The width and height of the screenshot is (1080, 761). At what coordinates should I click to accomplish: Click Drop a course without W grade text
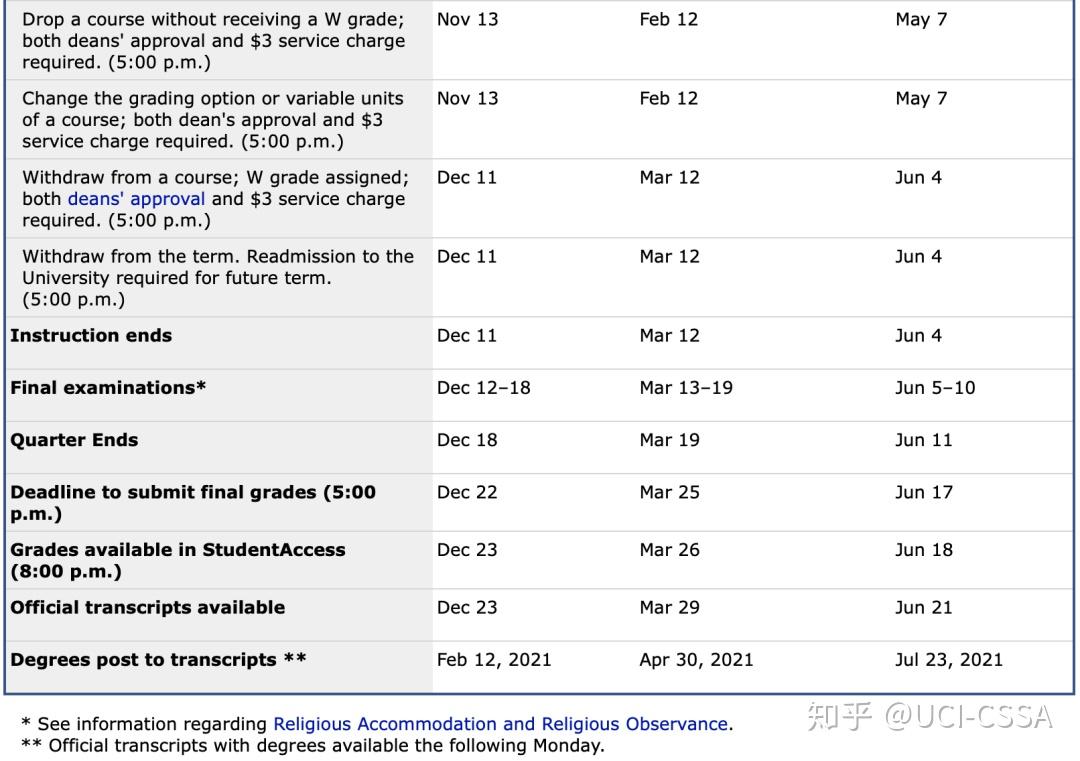click(x=214, y=41)
